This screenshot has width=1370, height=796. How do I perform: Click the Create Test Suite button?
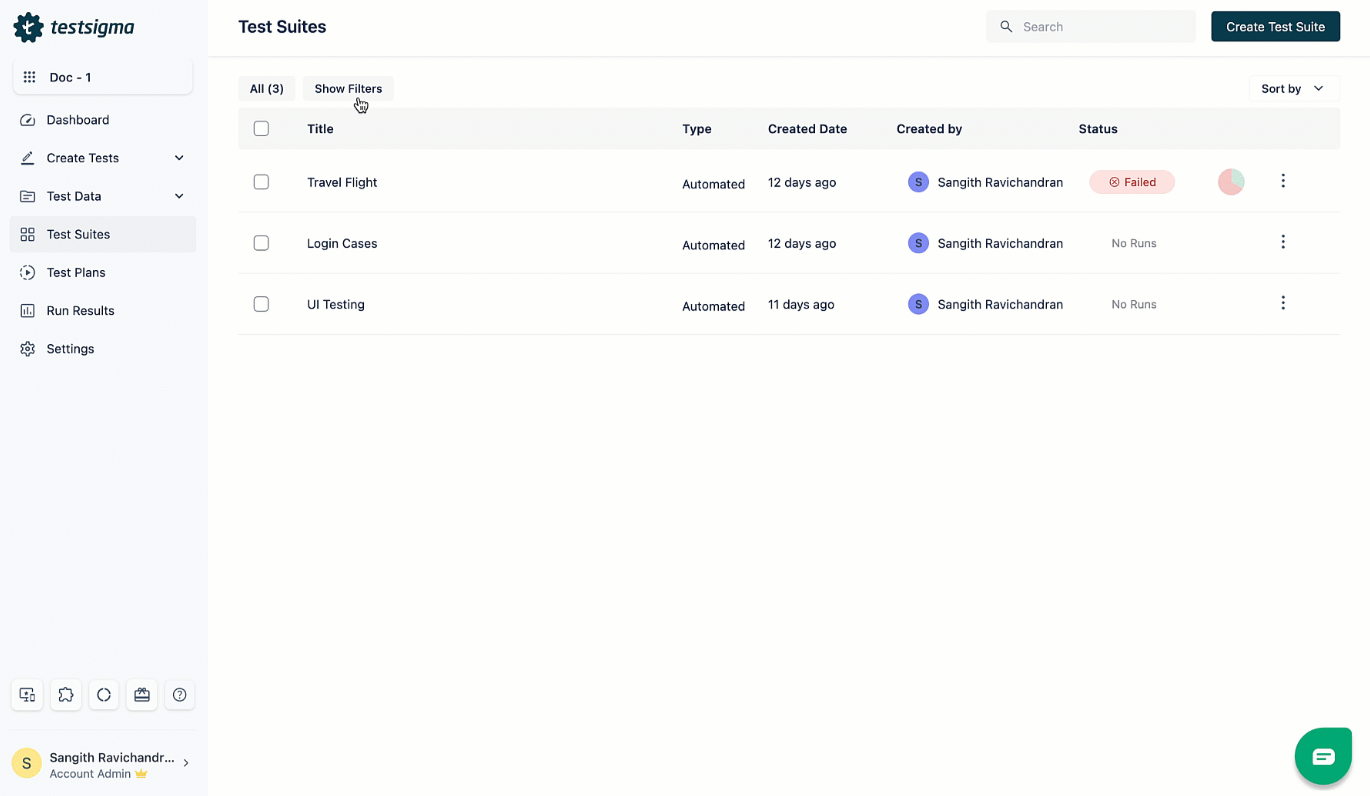pyautogui.click(x=1275, y=27)
